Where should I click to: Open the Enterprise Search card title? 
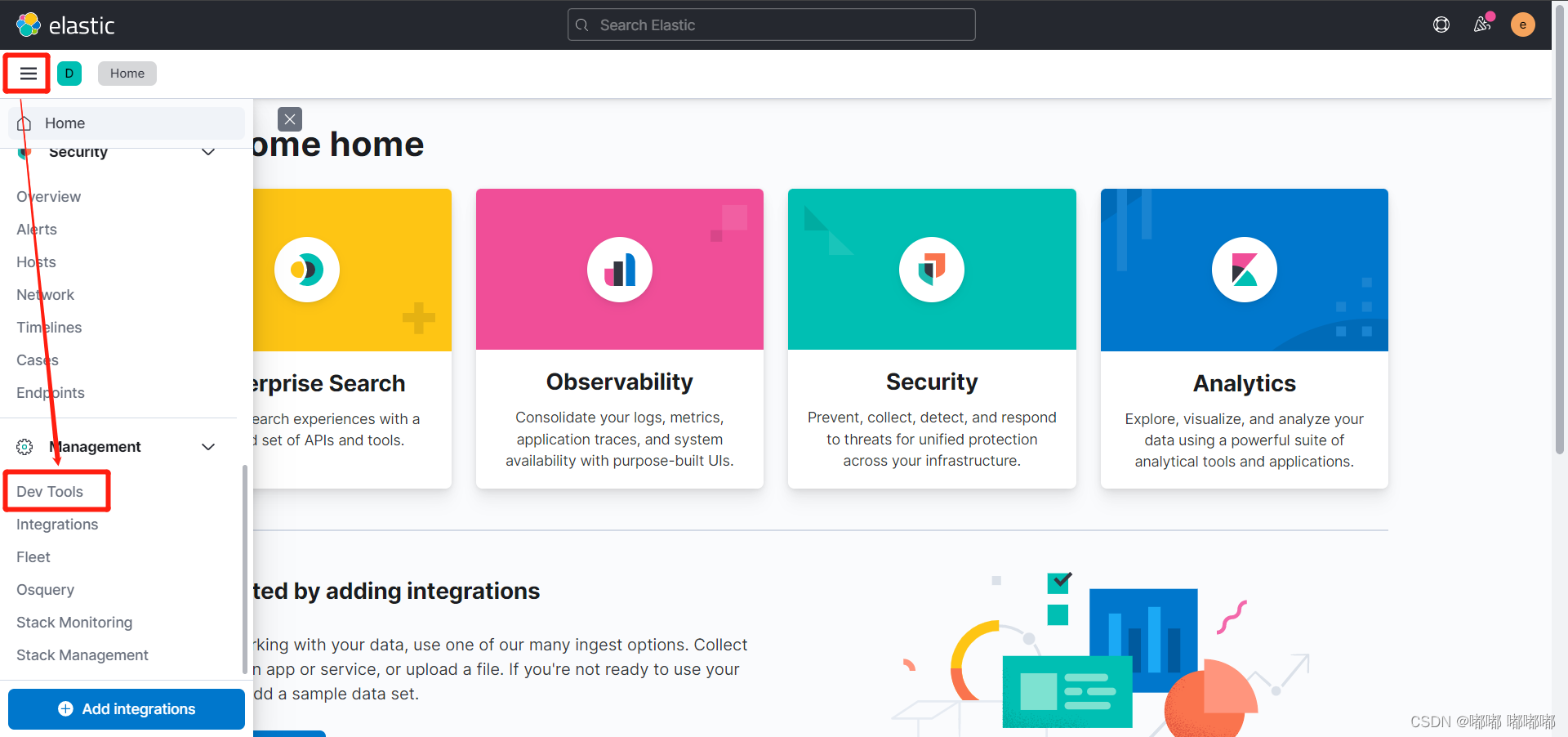tap(329, 383)
